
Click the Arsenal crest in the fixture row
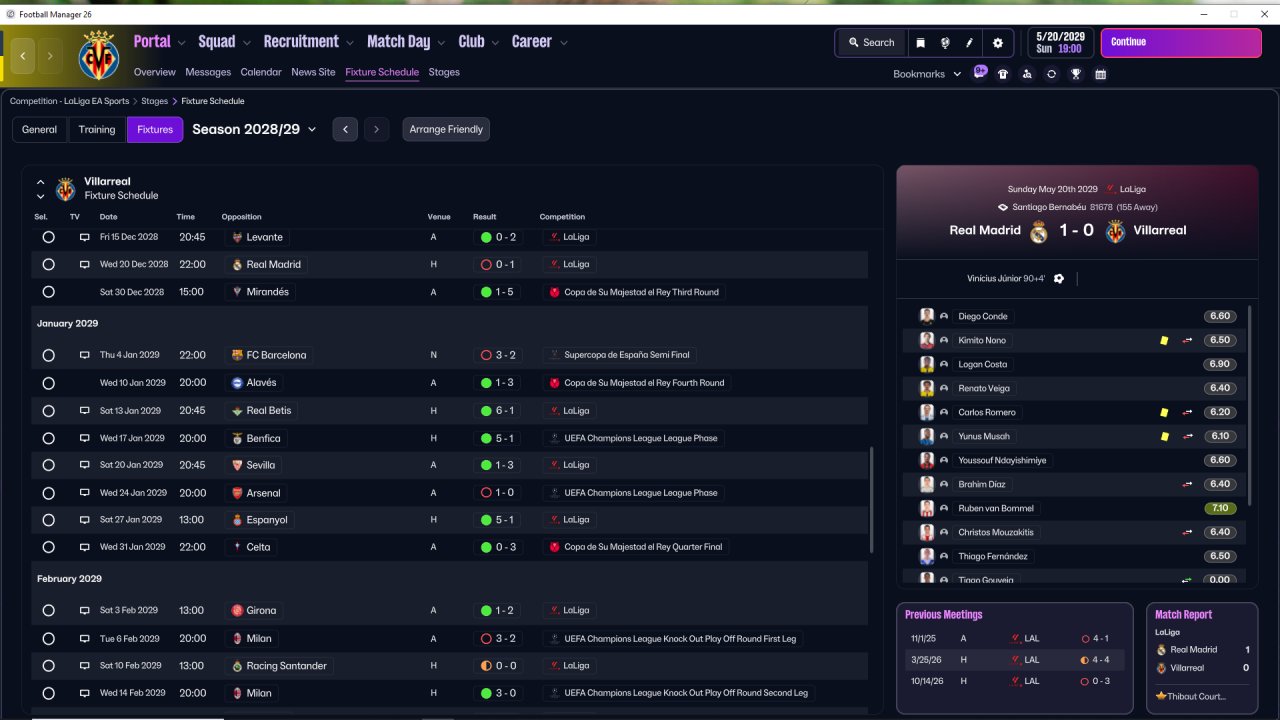point(237,493)
